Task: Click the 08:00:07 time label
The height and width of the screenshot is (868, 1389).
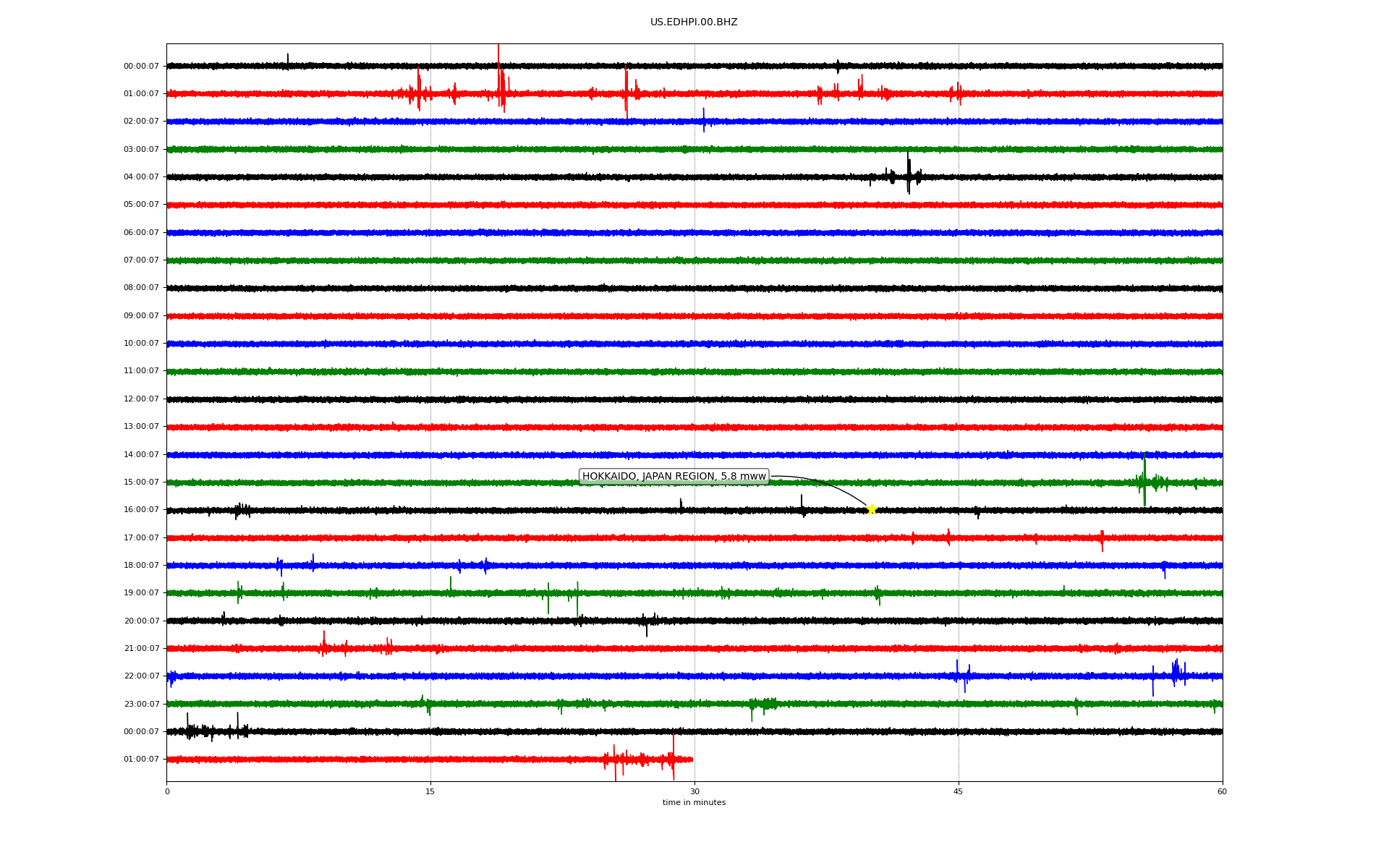Action: coord(141,288)
